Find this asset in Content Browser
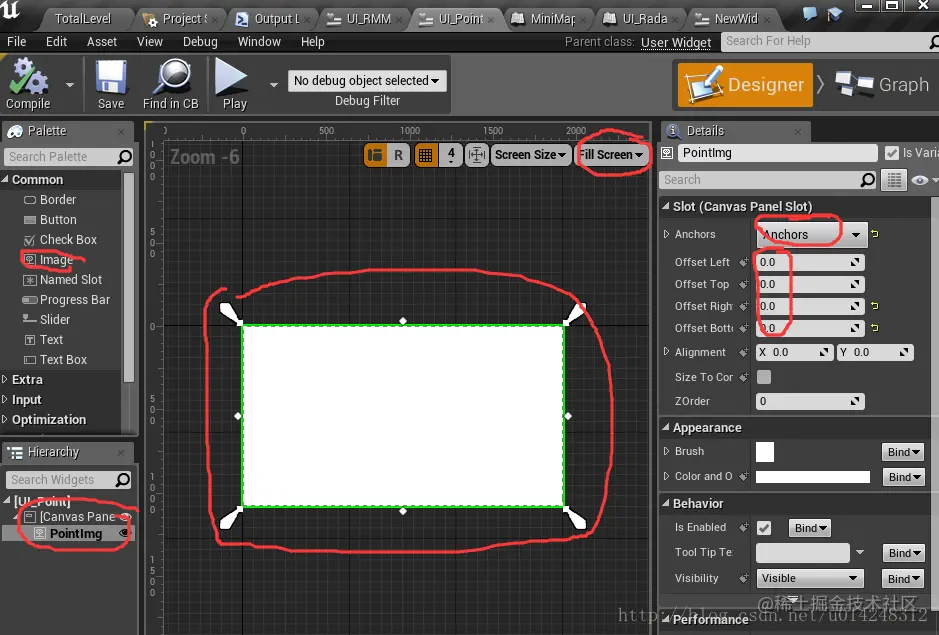This screenshot has width=939, height=635. 171,84
